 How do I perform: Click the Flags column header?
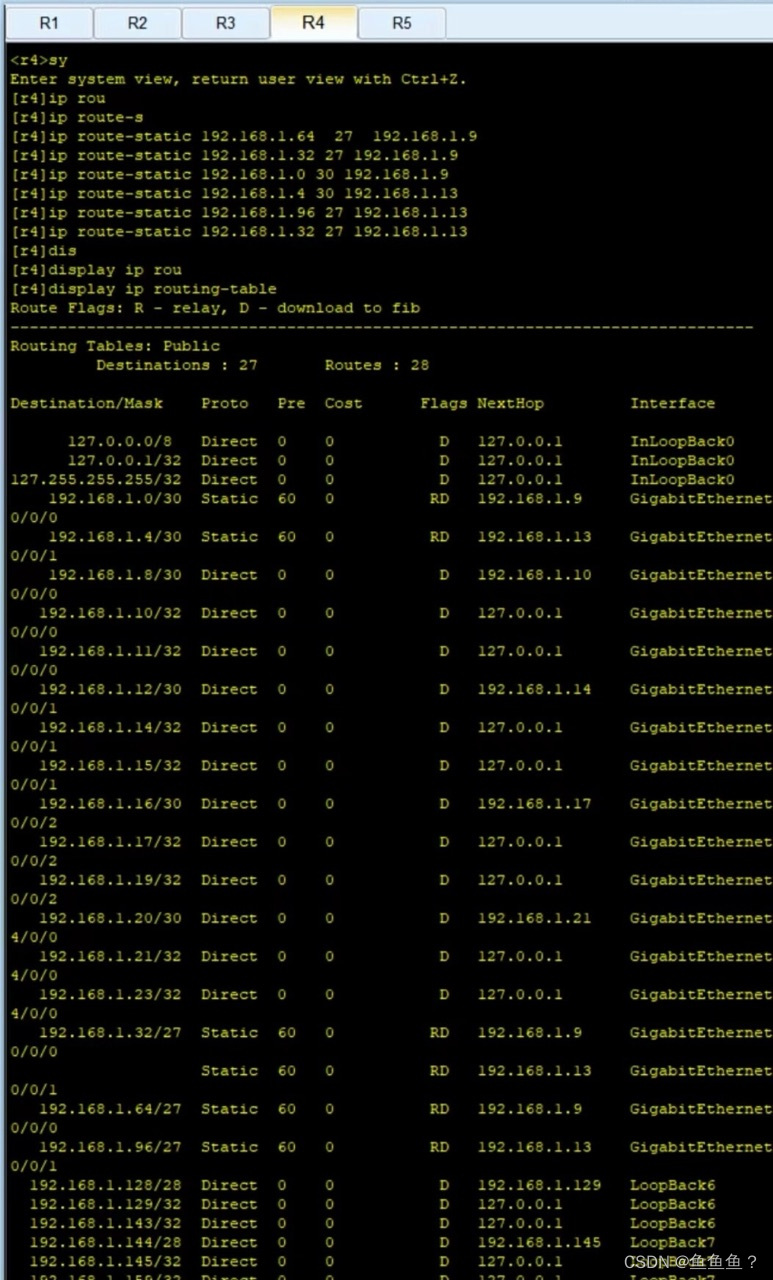(443, 404)
